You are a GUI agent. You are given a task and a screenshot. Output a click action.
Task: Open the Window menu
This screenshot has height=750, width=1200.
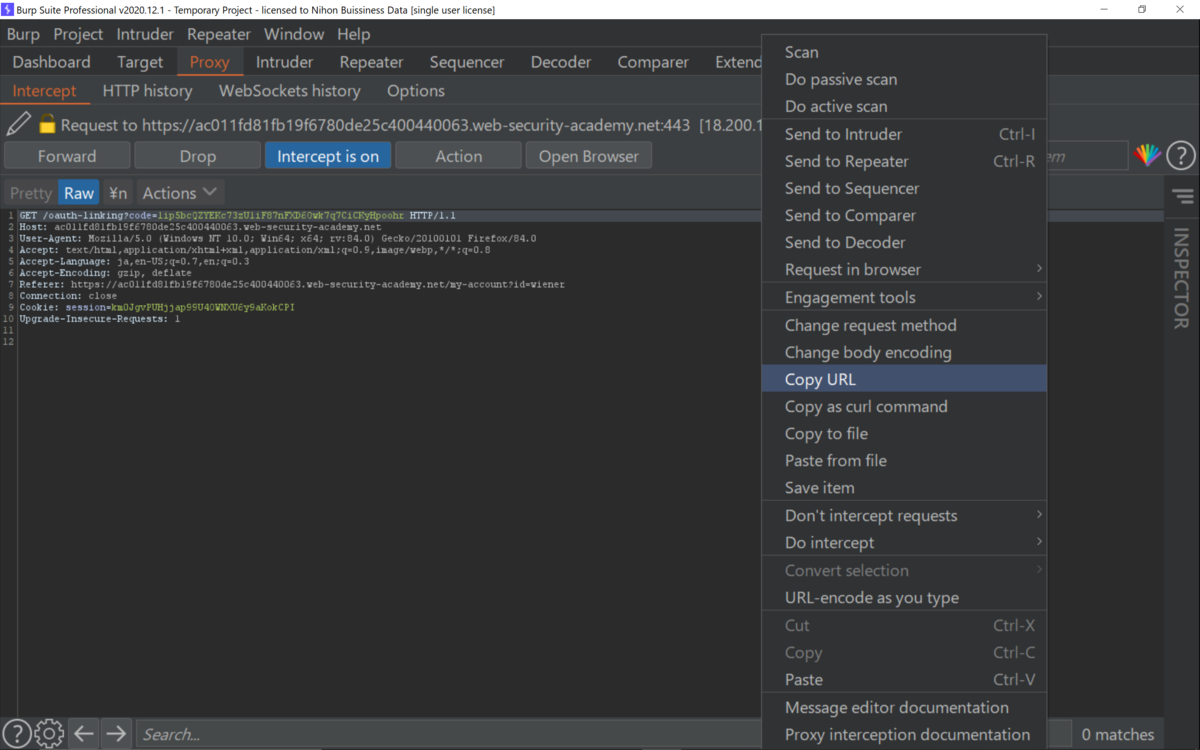pos(294,34)
